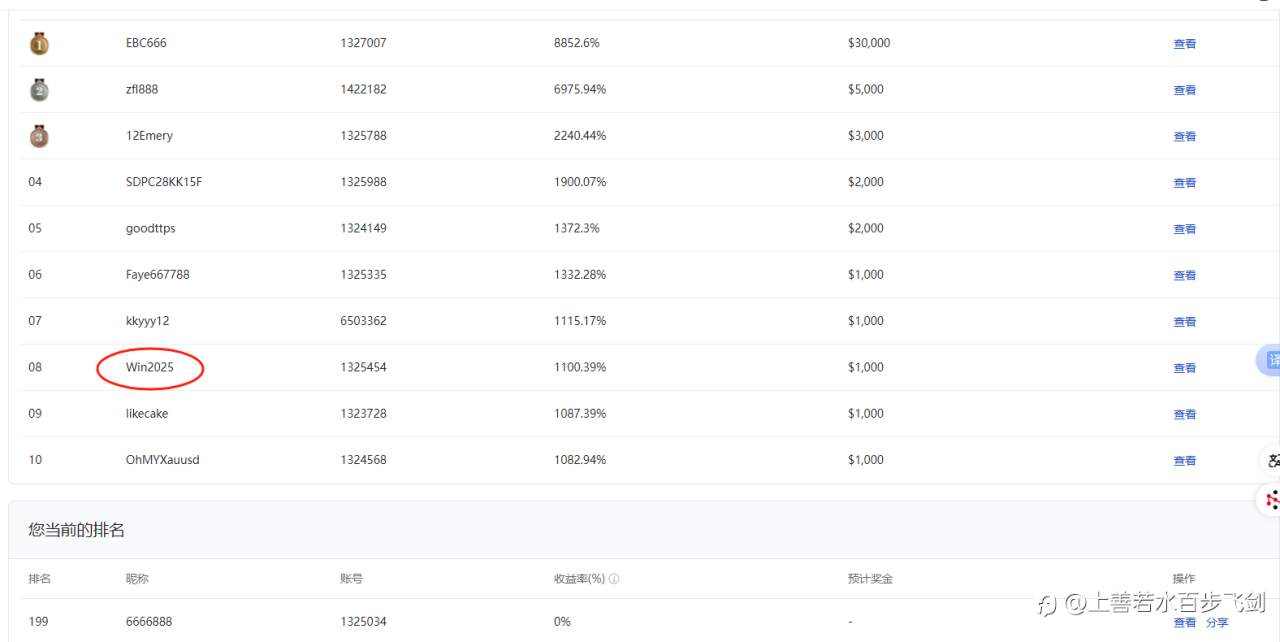The width and height of the screenshot is (1280, 642).
Task: Click the watermark logo before @上善若水百步飞剑
Action: (x=1047, y=603)
